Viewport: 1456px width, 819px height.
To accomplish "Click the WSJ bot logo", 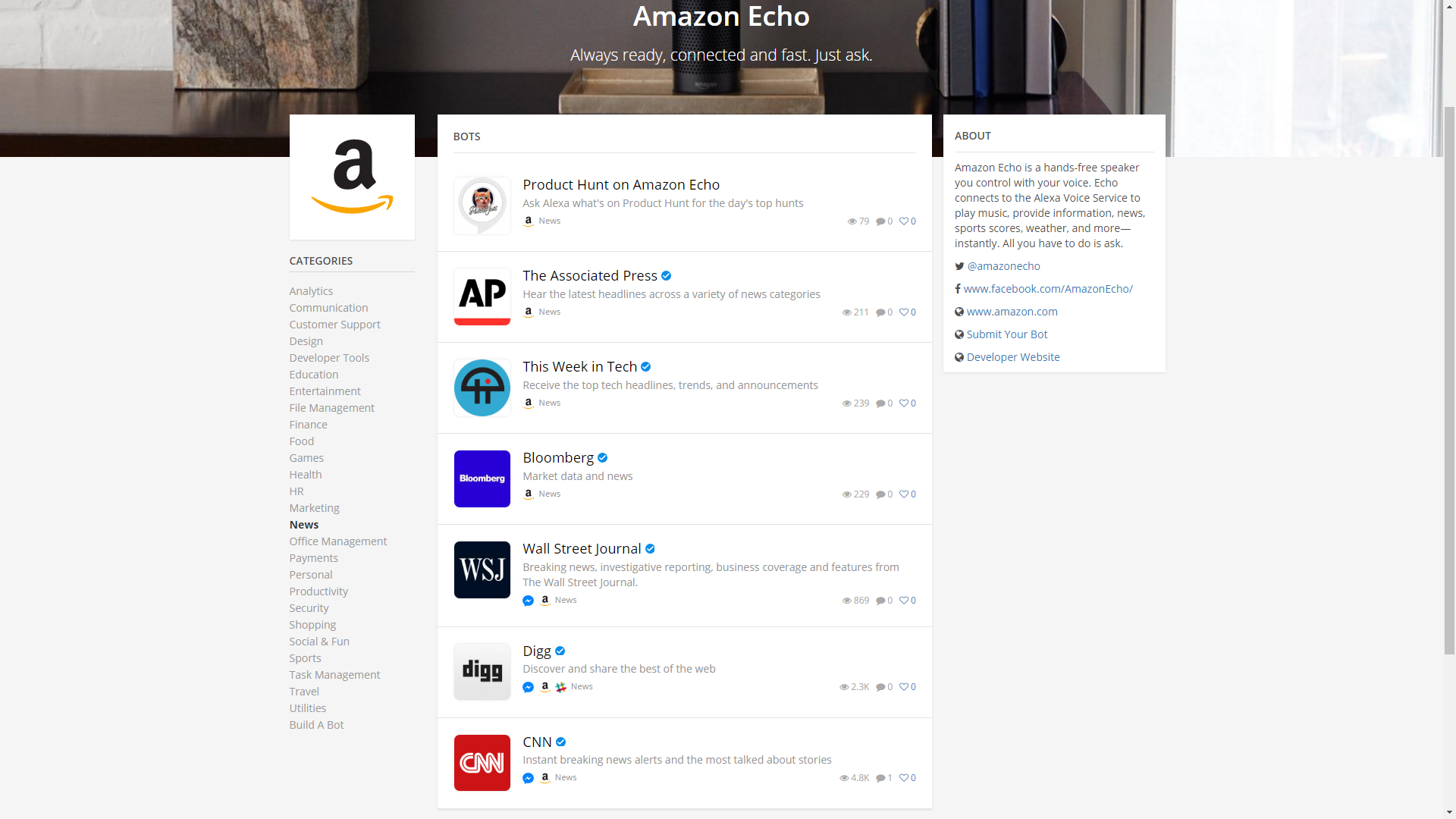I will coord(482,570).
